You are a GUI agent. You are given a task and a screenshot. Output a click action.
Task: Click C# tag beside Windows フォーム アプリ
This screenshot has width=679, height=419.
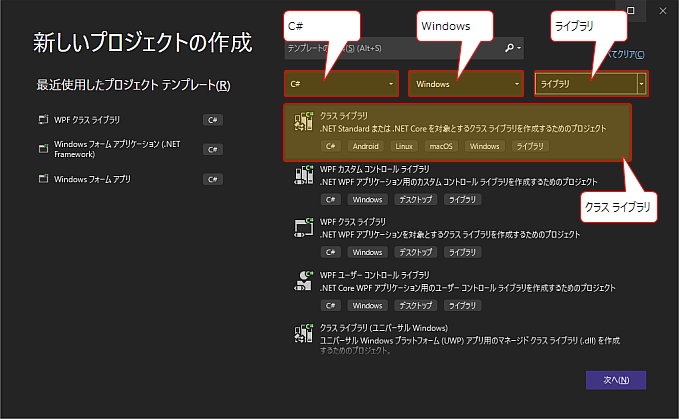pyautogui.click(x=213, y=179)
